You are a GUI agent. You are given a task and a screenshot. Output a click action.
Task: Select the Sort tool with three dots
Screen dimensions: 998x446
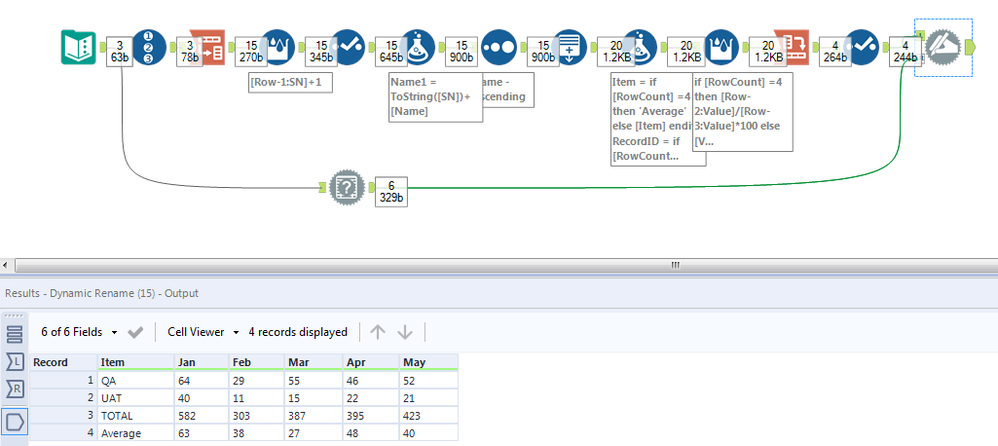click(499, 48)
